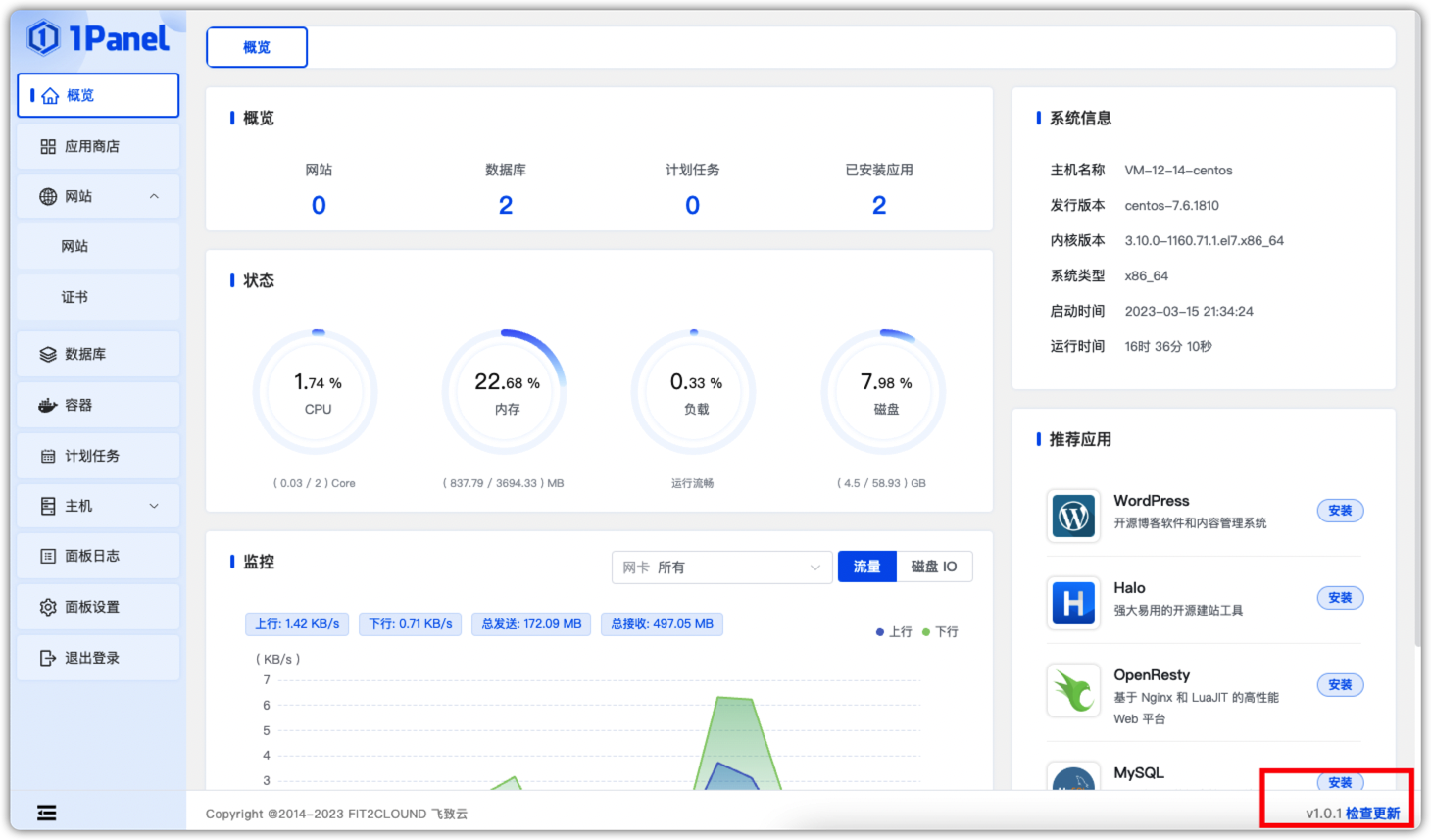Click the 检查更新 link in the footer
1431x840 pixels.
click(x=1373, y=813)
